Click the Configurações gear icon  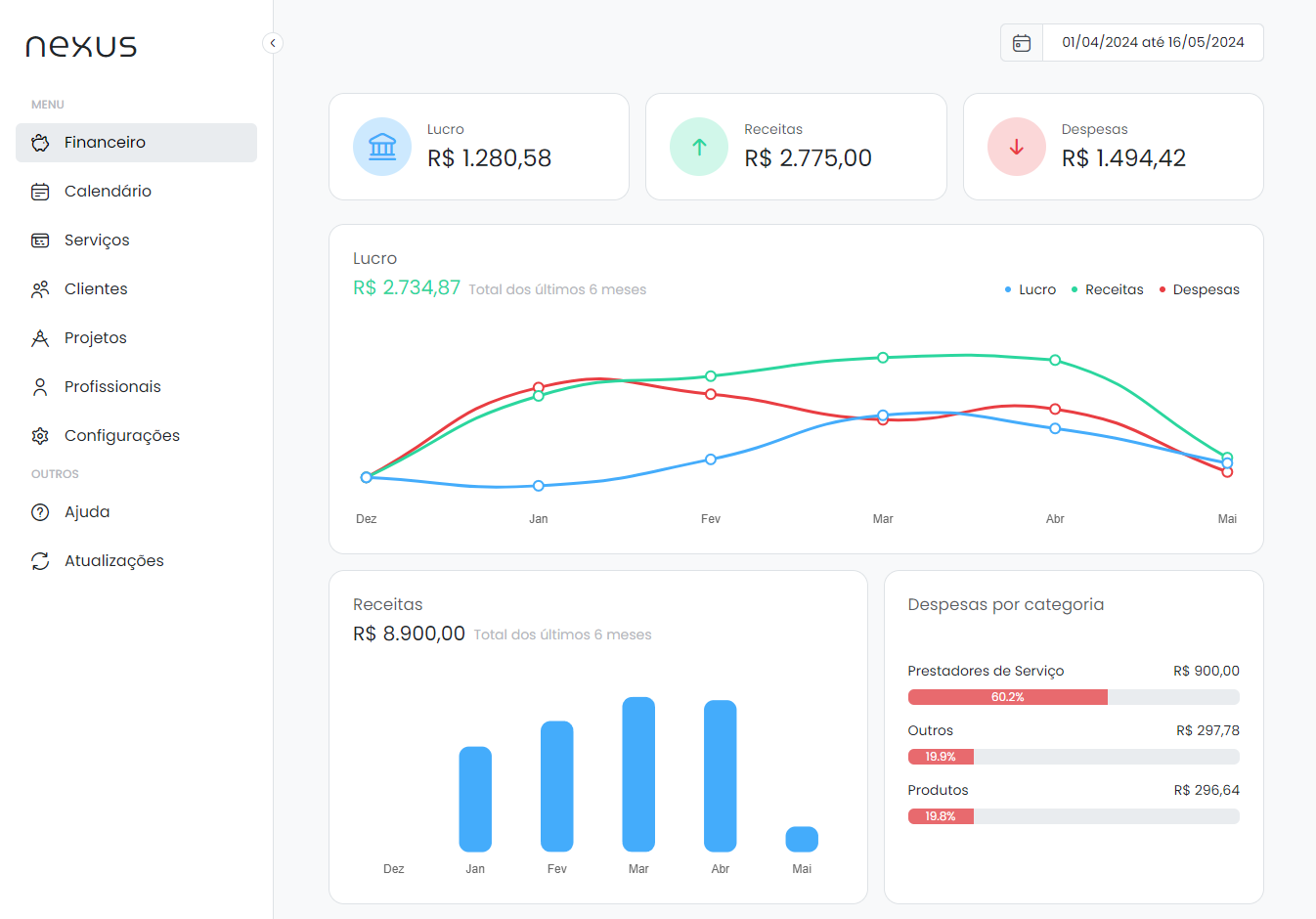click(x=40, y=436)
